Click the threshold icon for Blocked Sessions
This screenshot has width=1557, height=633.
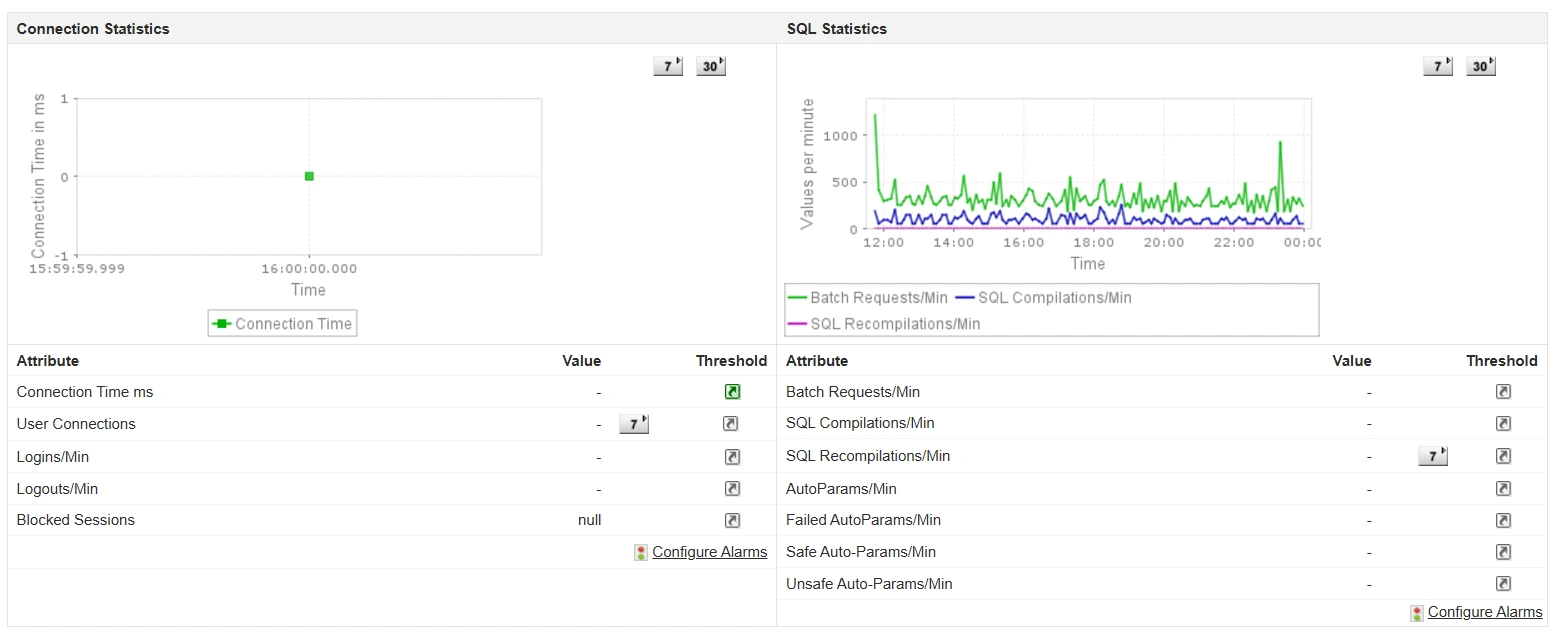point(732,520)
